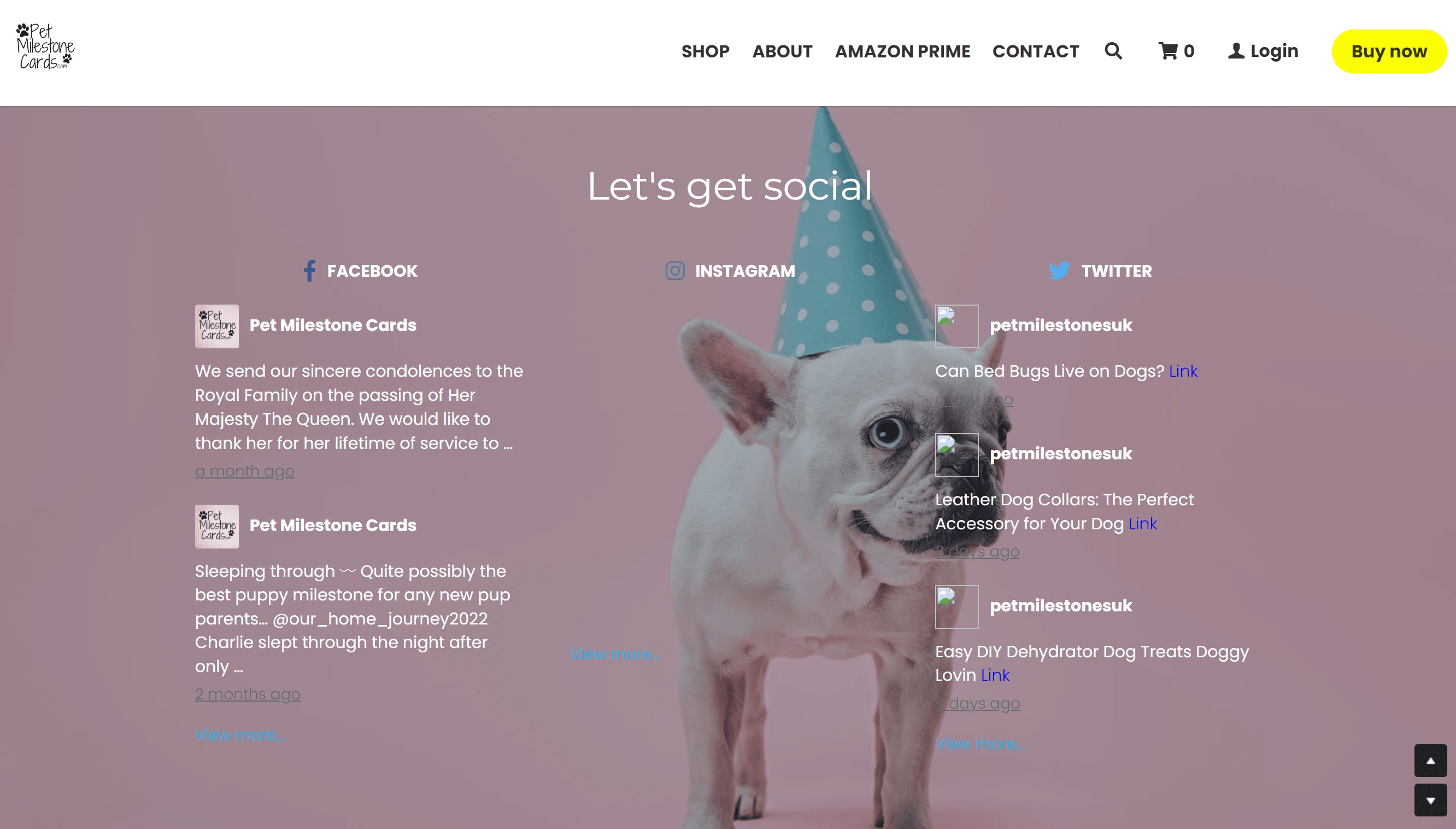Open Link in Leather Dog Collars tweet
Screen dimensions: 1456x829
tap(1142, 524)
